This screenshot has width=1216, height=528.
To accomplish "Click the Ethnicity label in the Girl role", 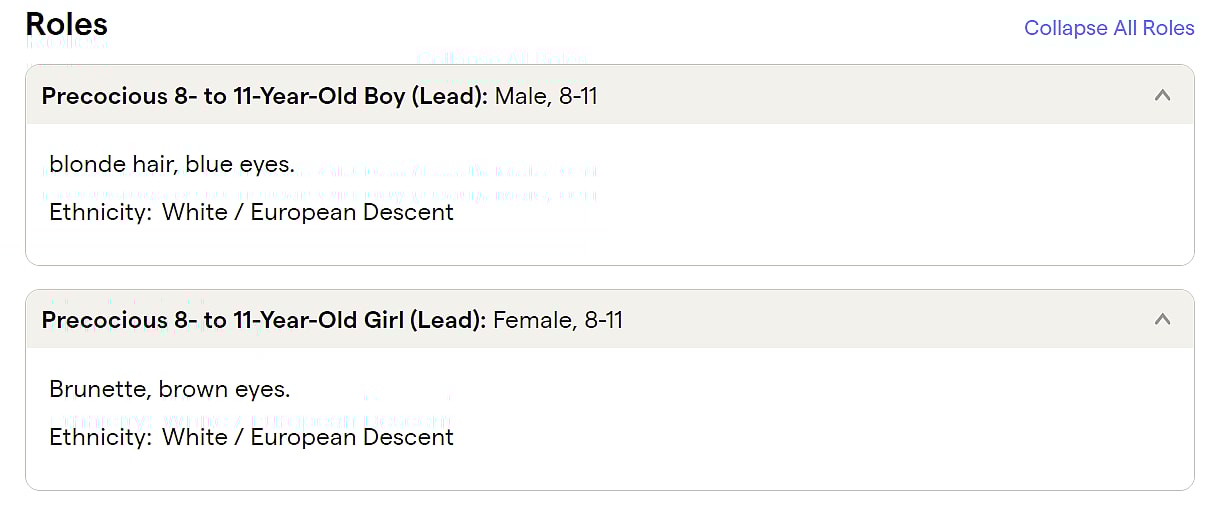I will pyautogui.click(x=101, y=437).
